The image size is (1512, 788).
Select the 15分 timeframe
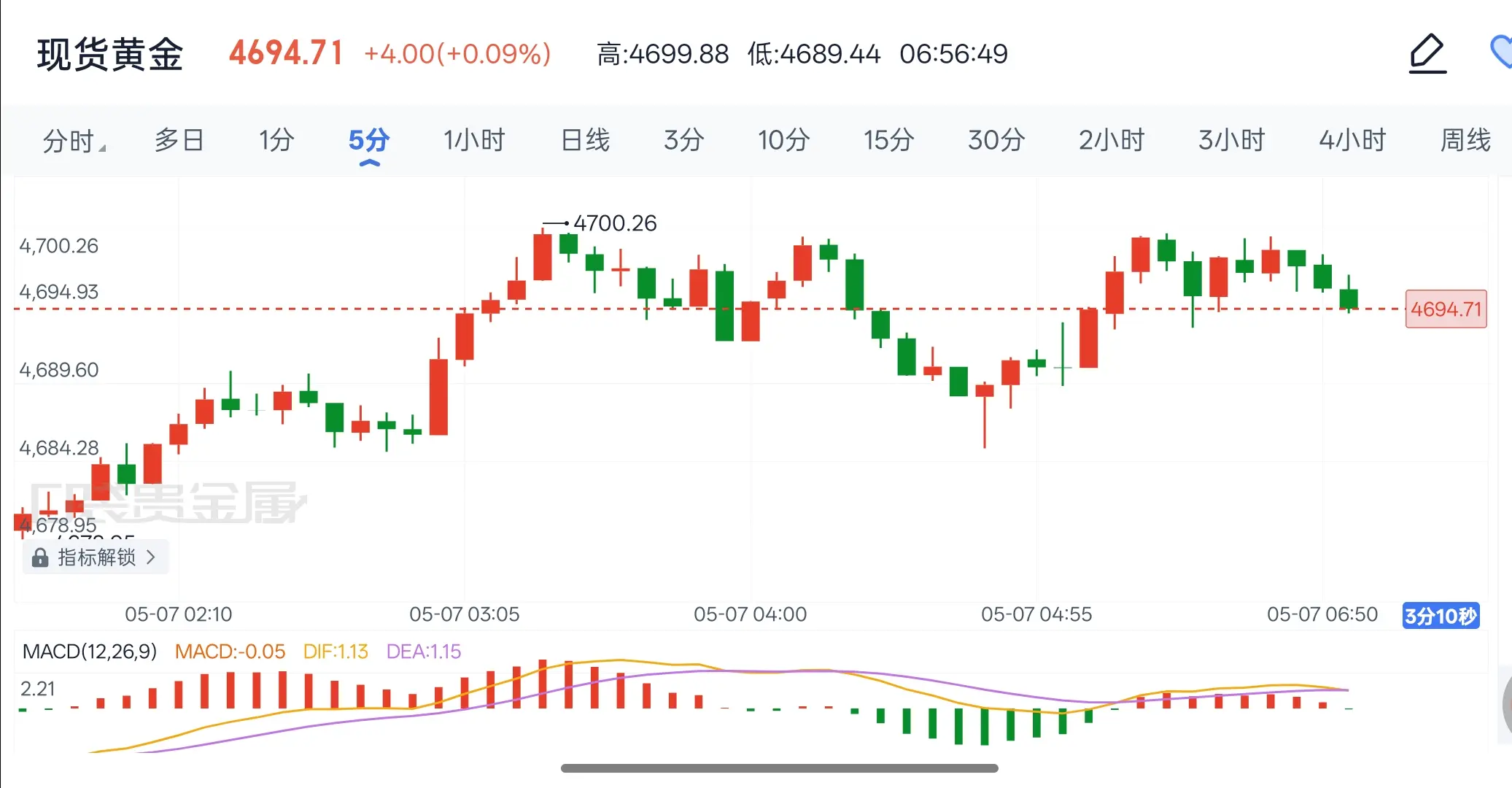(888, 139)
